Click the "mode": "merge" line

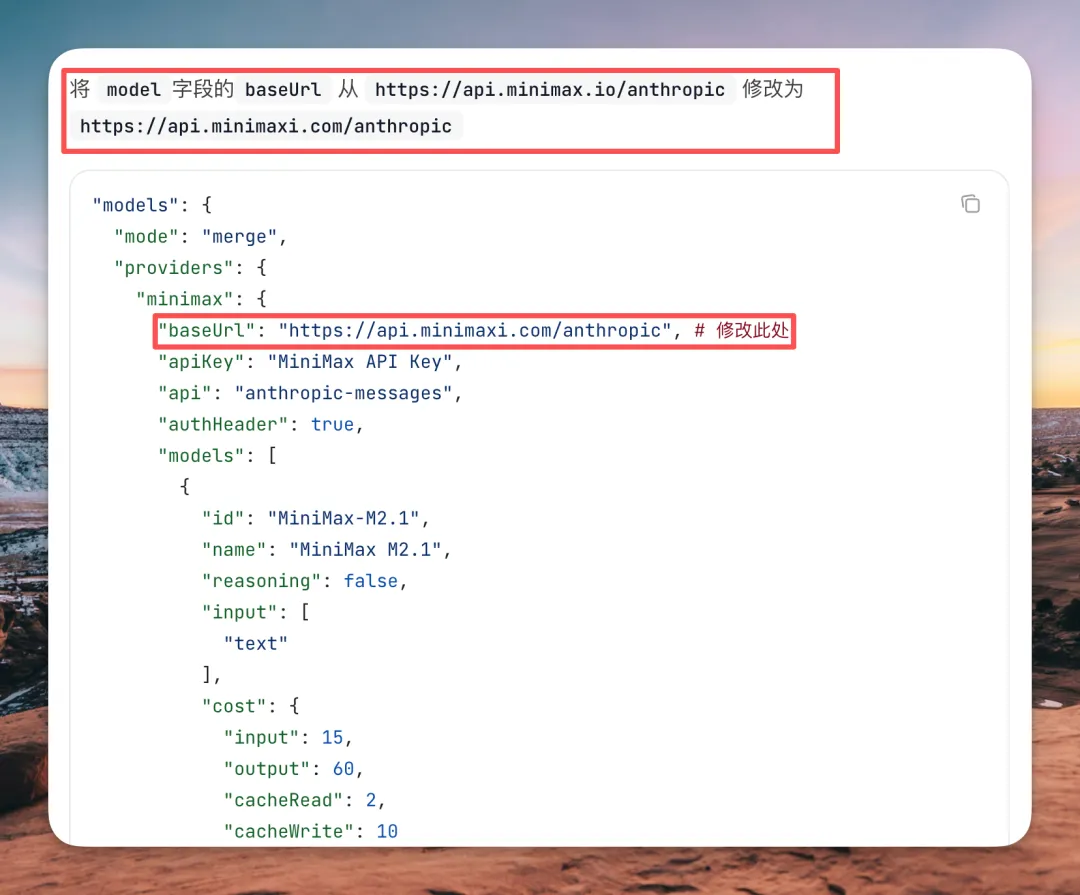[x=200, y=237]
